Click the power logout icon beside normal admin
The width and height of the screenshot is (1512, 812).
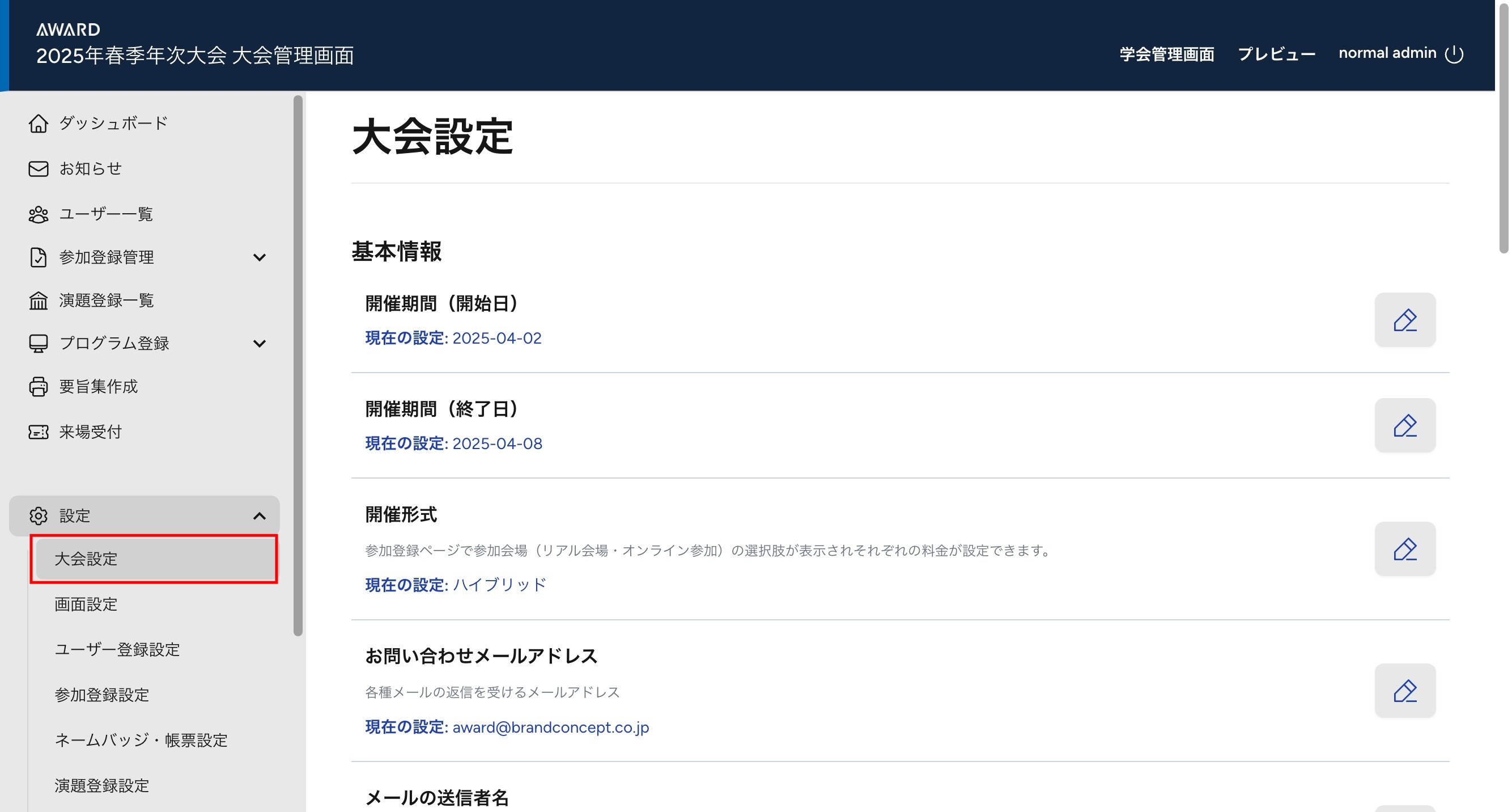click(x=1454, y=54)
